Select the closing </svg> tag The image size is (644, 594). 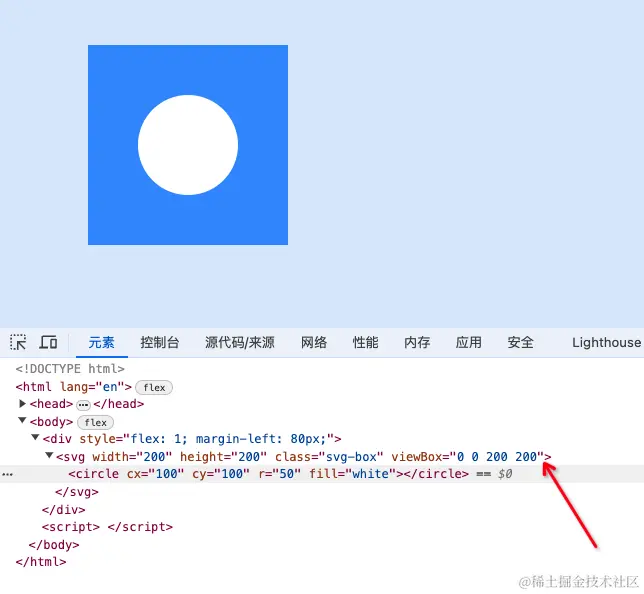pyautogui.click(x=77, y=492)
